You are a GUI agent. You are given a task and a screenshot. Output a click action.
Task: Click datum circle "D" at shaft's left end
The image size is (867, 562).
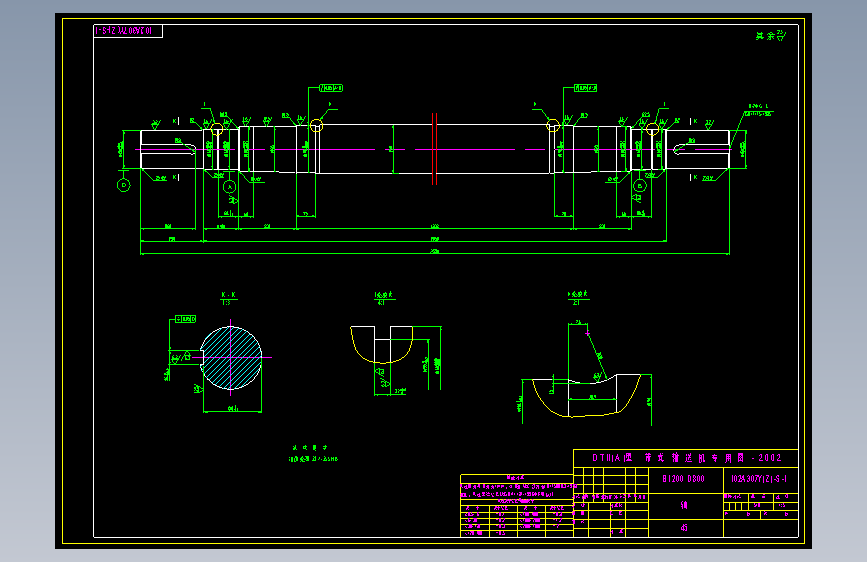point(124,185)
